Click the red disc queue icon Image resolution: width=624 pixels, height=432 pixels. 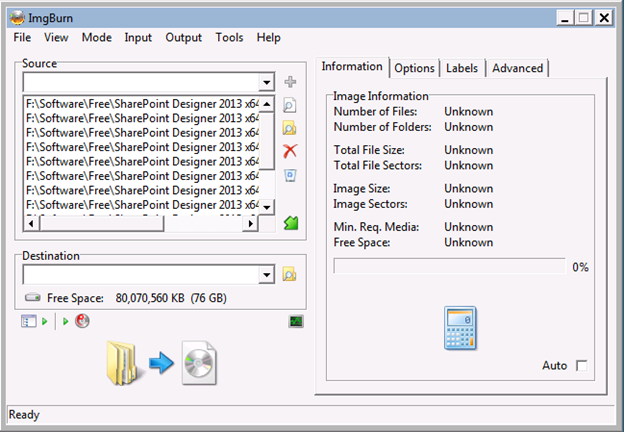(x=82, y=321)
